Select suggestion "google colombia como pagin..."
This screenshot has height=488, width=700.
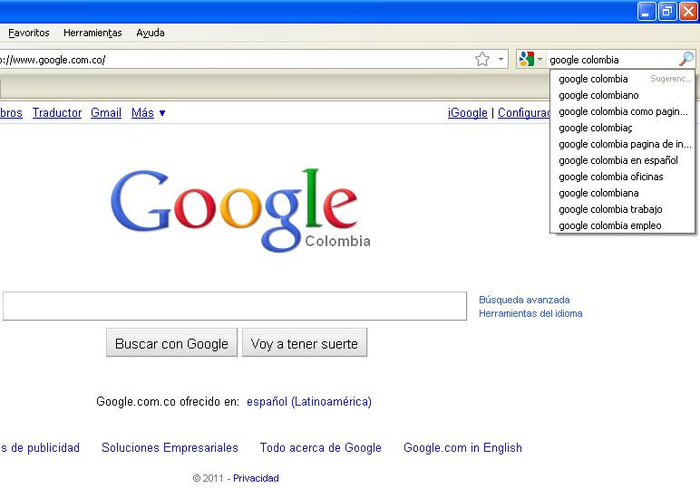tap(622, 112)
